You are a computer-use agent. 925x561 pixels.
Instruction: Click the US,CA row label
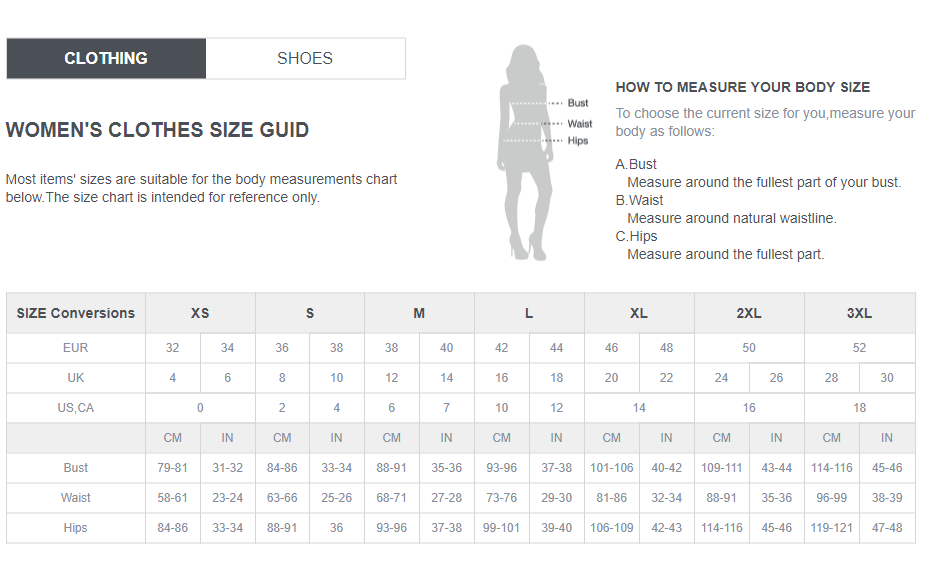tap(76, 408)
